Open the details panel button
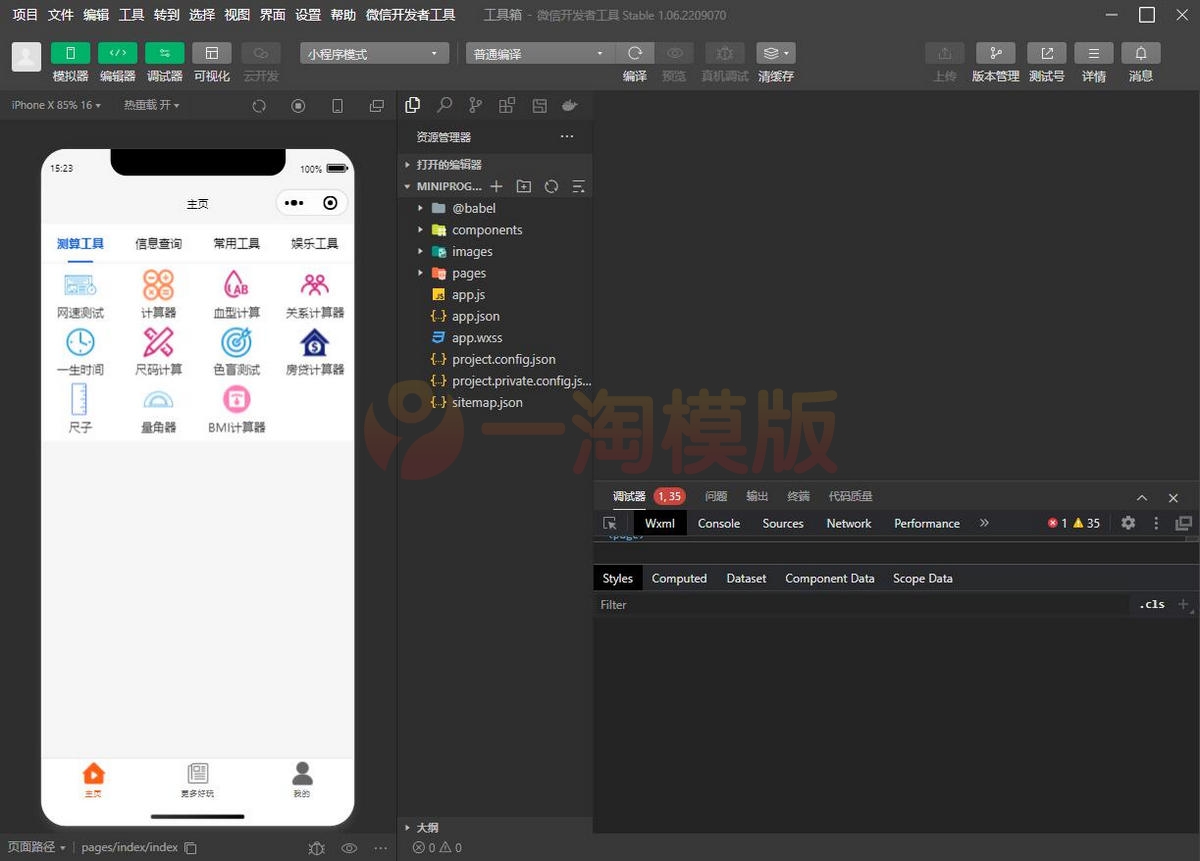This screenshot has height=861, width=1200. [x=1094, y=53]
